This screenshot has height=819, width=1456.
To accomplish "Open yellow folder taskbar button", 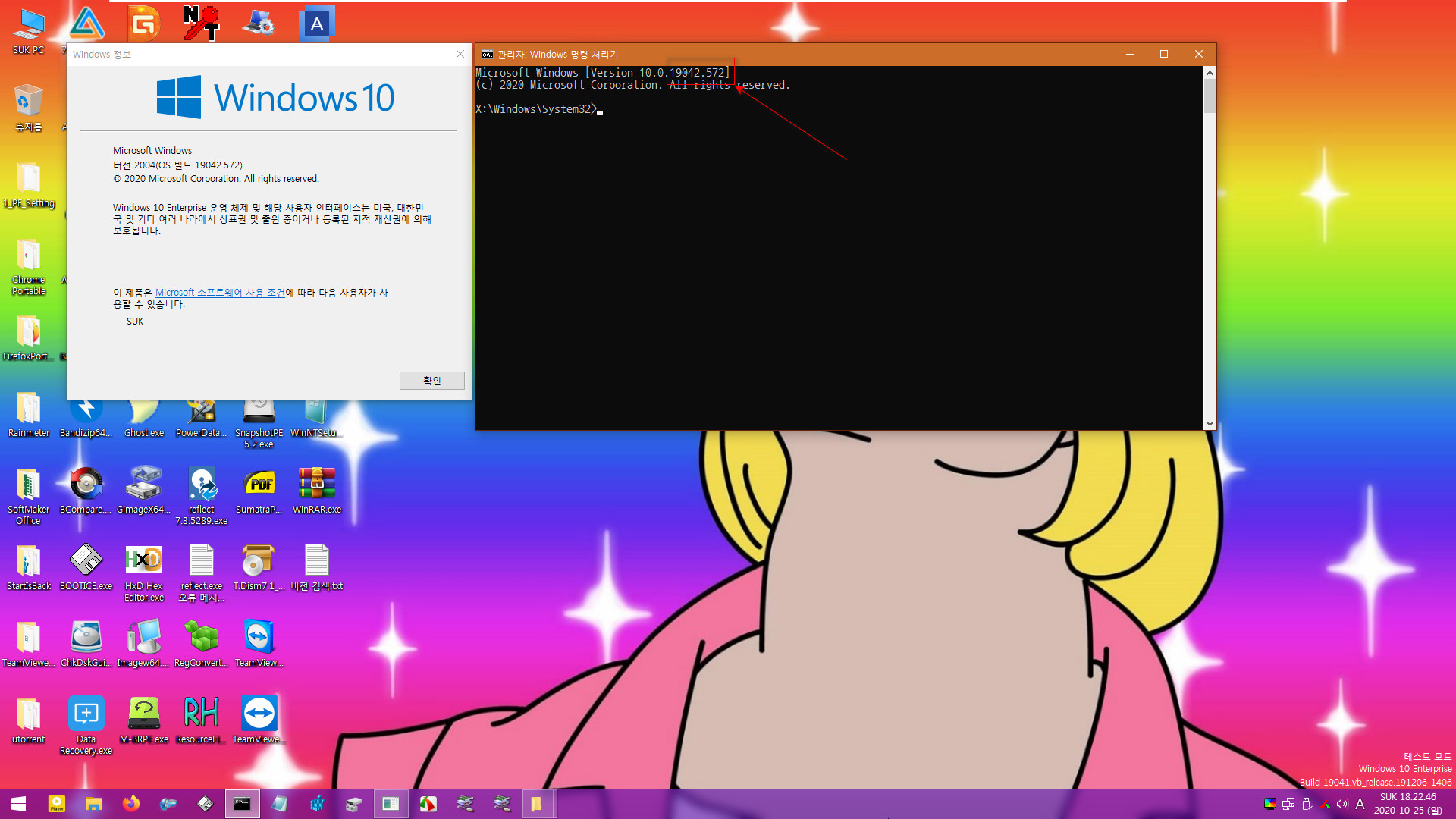I will tap(539, 804).
